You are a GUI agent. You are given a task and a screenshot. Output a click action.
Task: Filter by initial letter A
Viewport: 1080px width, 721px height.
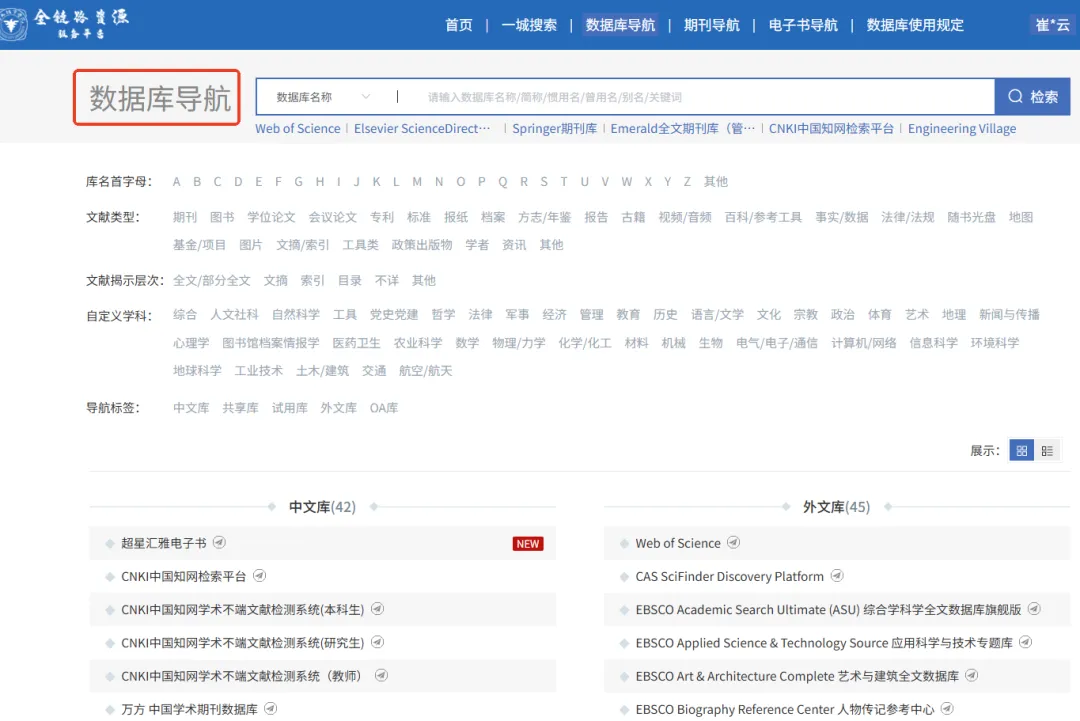[x=177, y=182]
